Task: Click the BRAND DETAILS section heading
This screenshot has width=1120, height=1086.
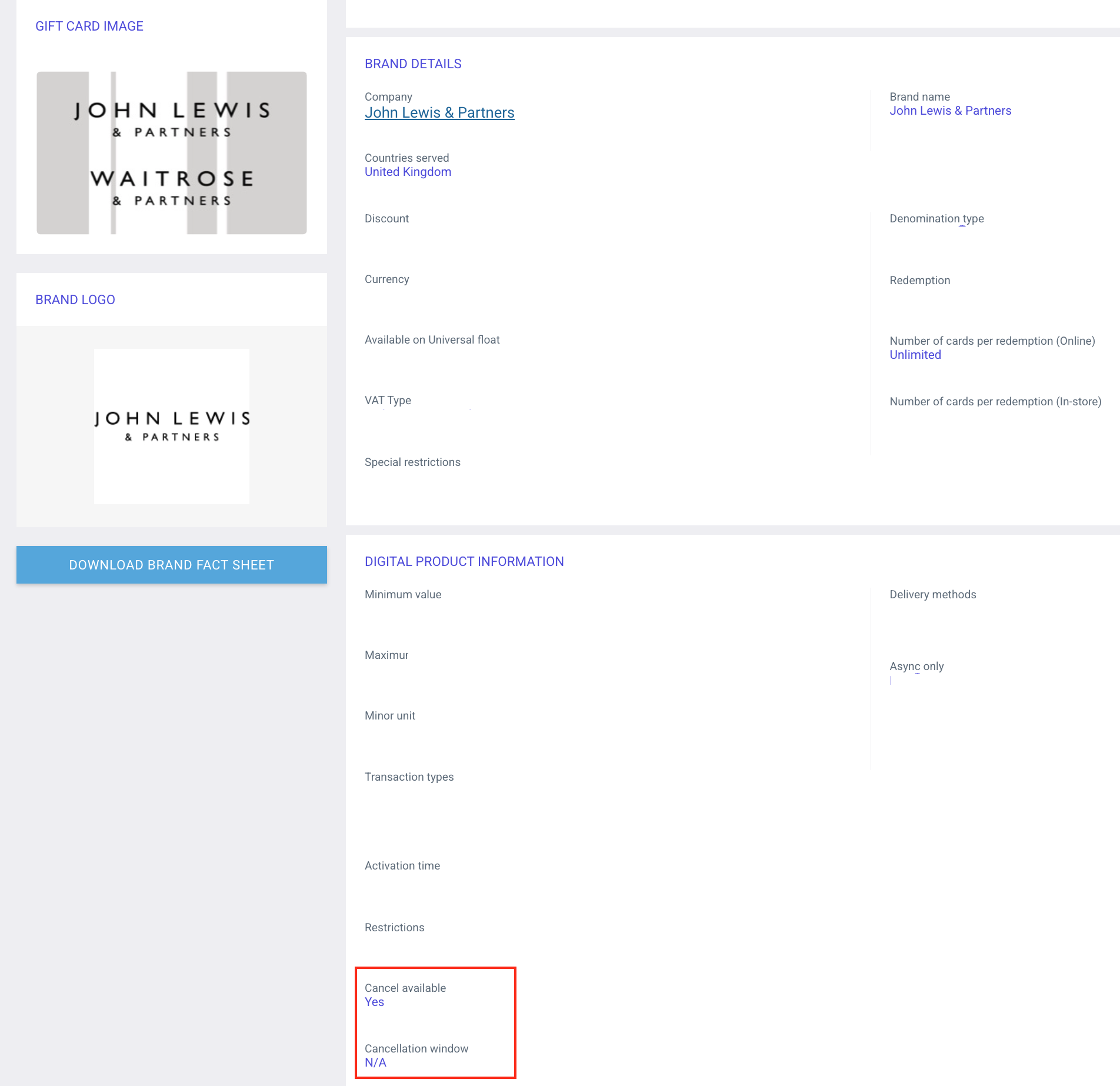Action: 413,64
